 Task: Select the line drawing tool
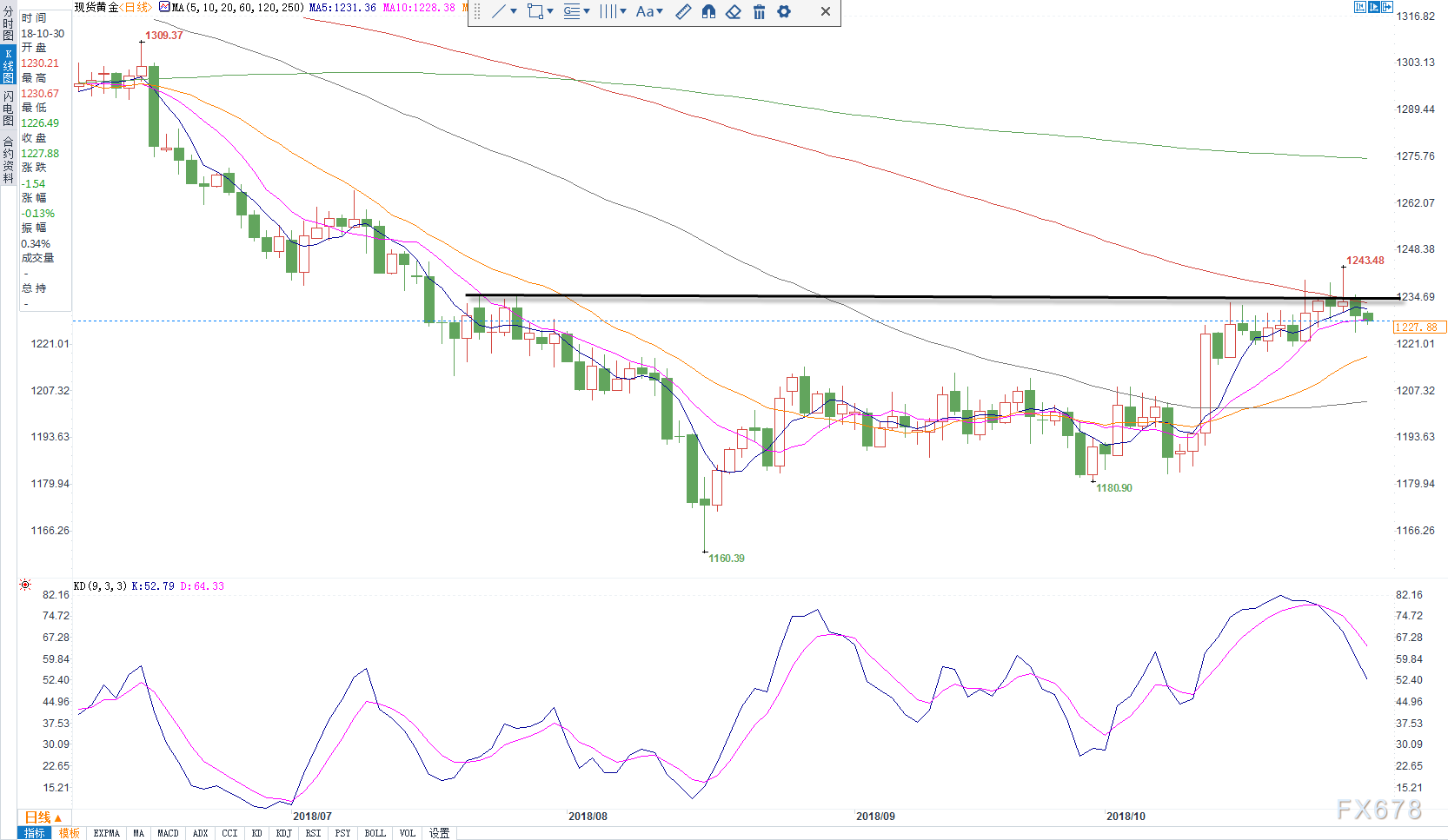(499, 11)
